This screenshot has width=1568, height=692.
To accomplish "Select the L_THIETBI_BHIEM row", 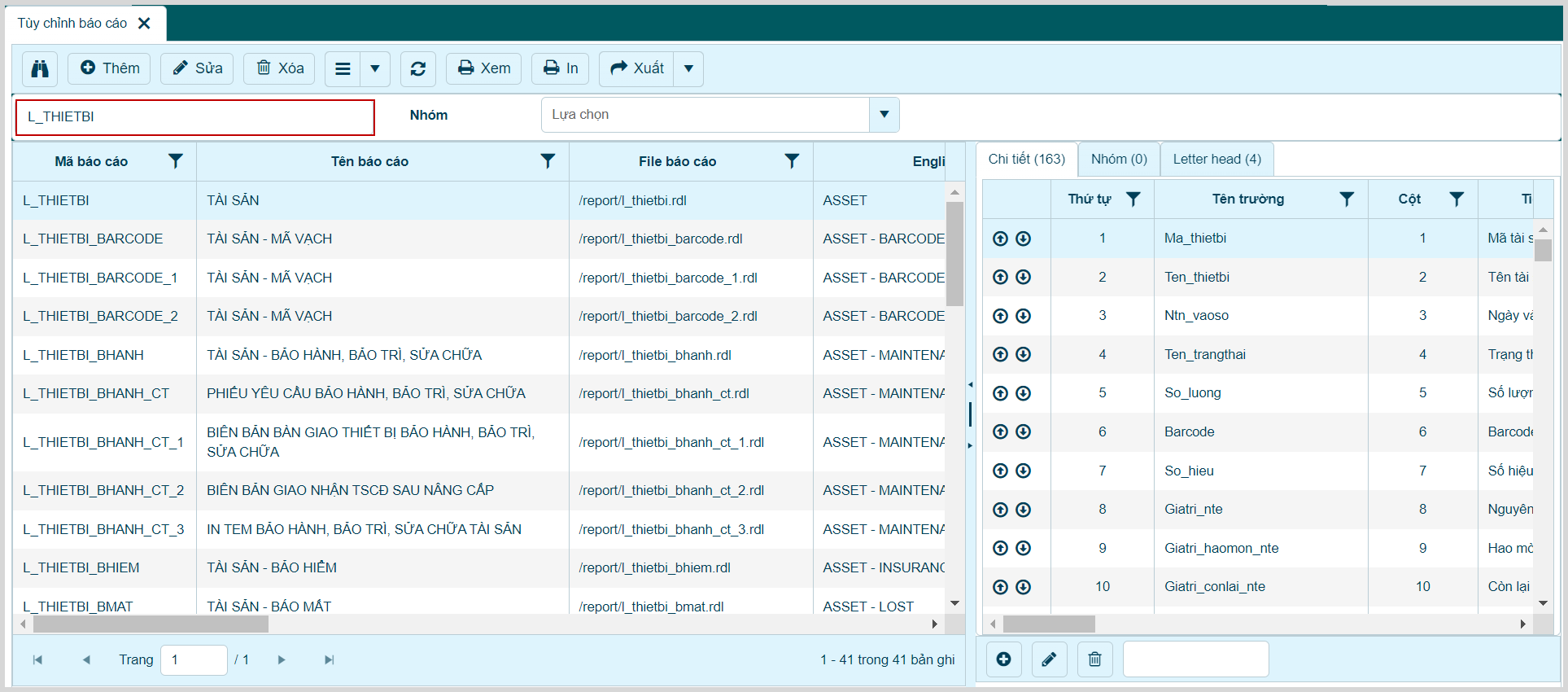I will pos(478,568).
